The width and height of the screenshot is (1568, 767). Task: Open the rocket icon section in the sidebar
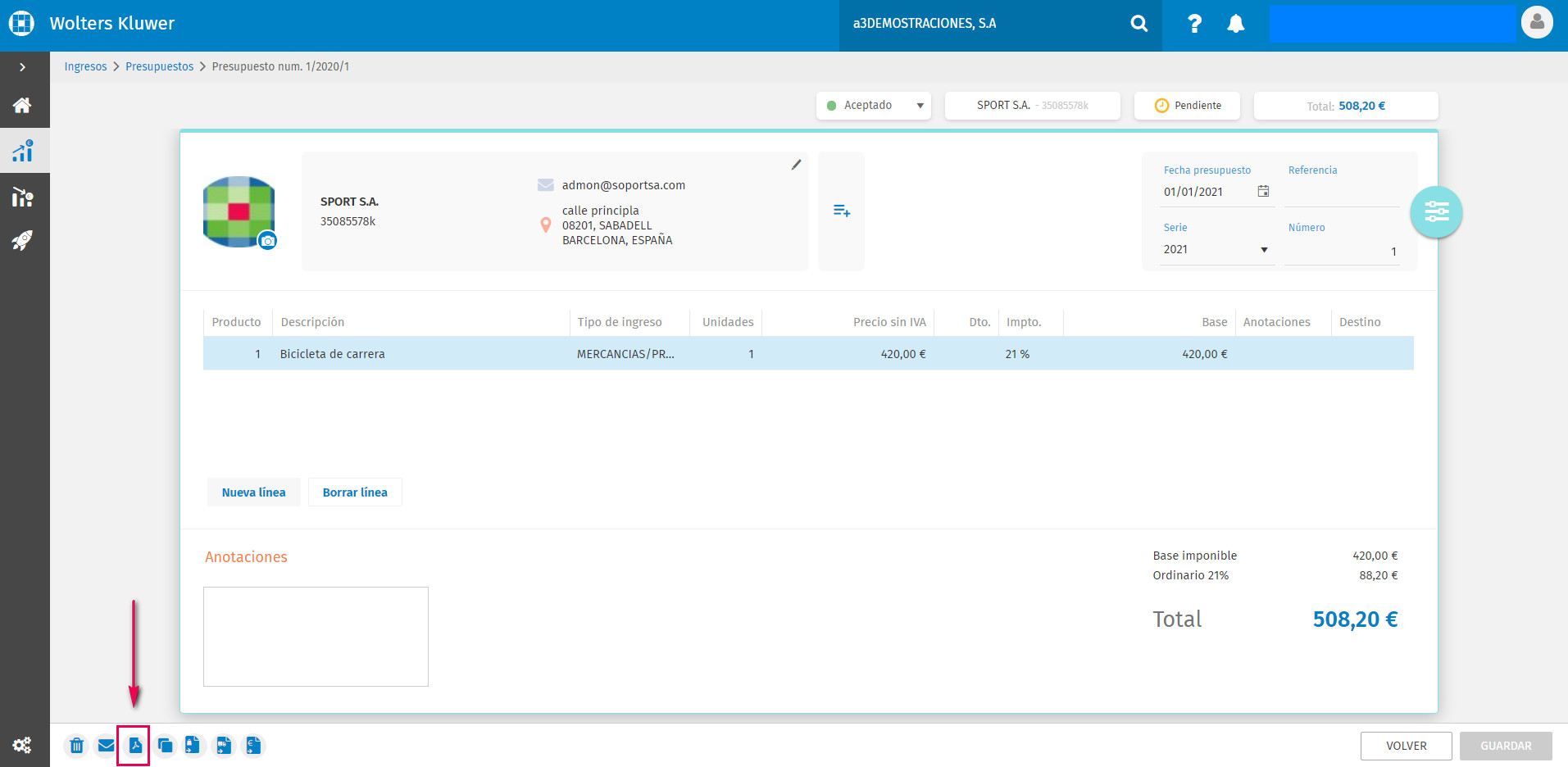[x=22, y=240]
